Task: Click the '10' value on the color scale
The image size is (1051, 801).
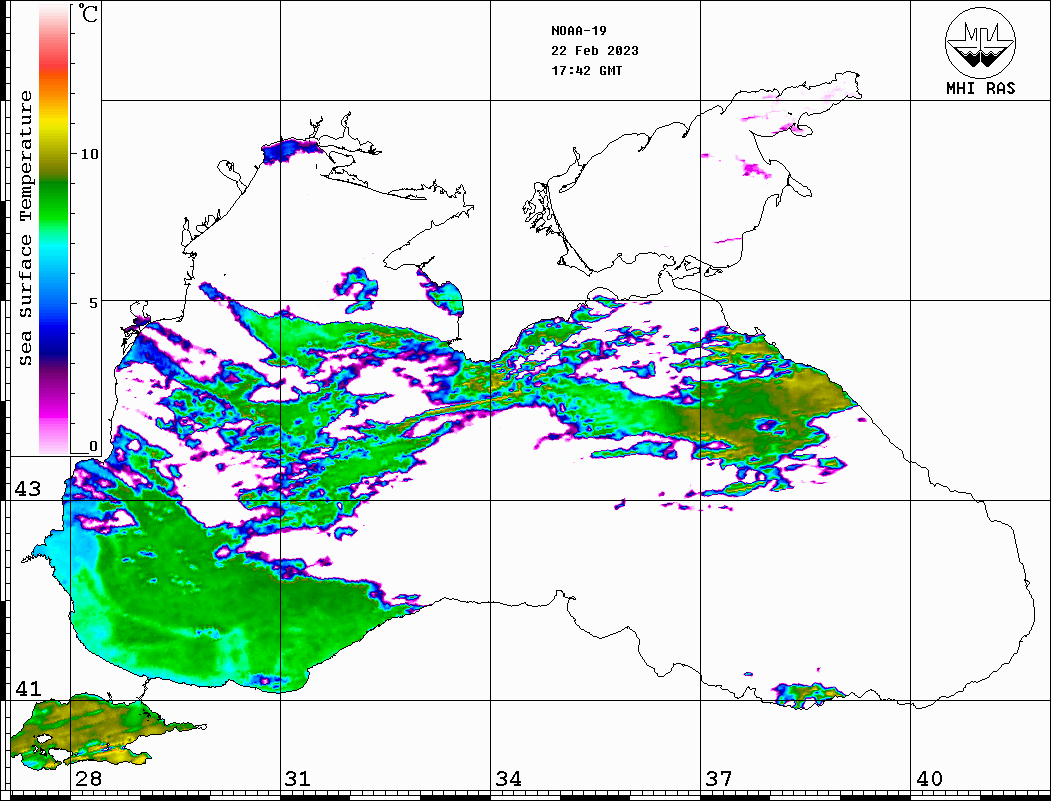Action: coord(89,154)
